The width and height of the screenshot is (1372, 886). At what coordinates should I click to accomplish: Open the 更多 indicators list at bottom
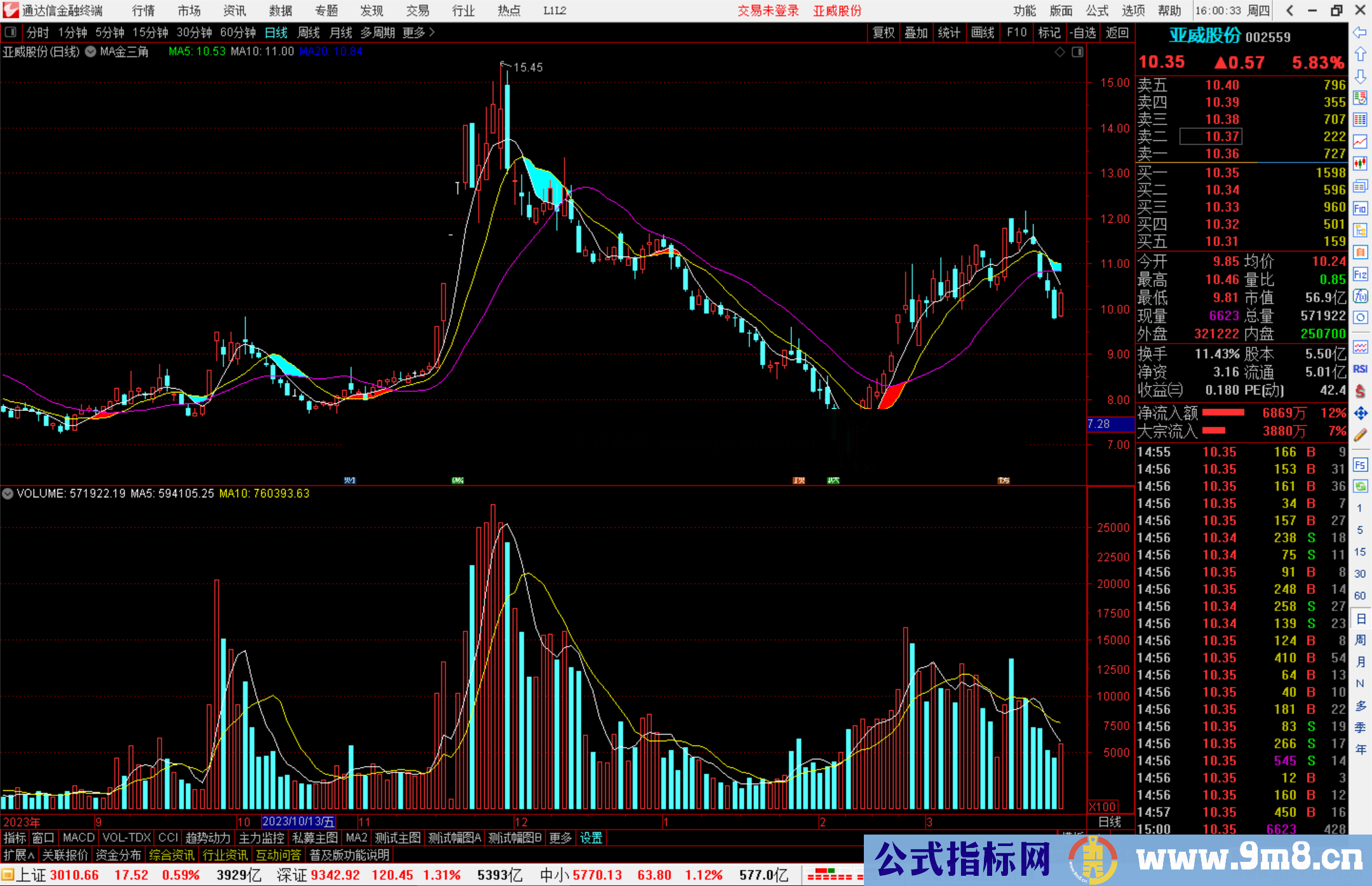click(x=560, y=838)
